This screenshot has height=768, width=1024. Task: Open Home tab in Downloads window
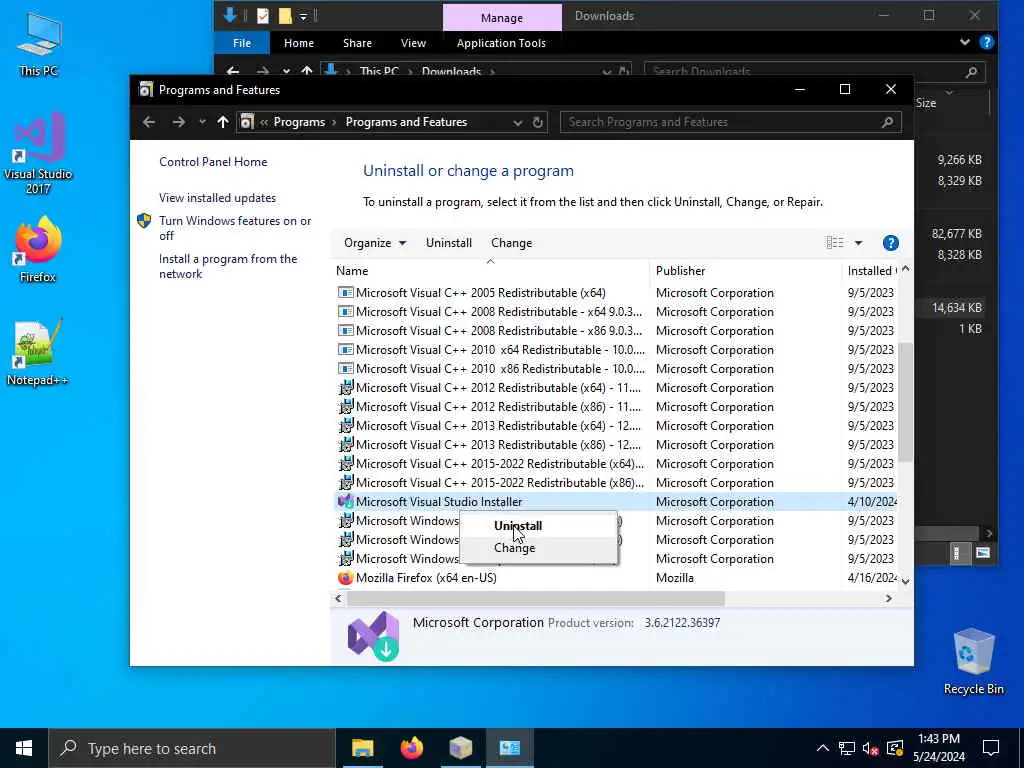pyautogui.click(x=298, y=43)
